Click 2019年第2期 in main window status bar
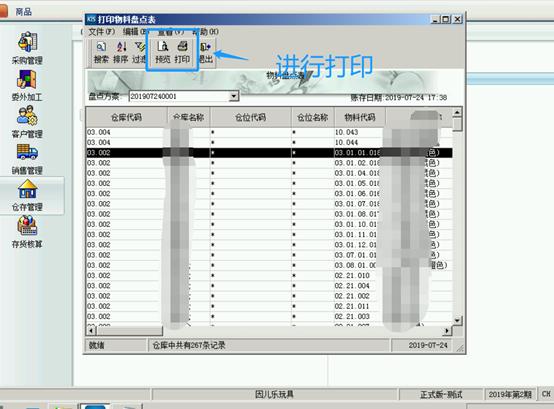Image resolution: width=554 pixels, height=409 pixels. pyautogui.click(x=510, y=394)
